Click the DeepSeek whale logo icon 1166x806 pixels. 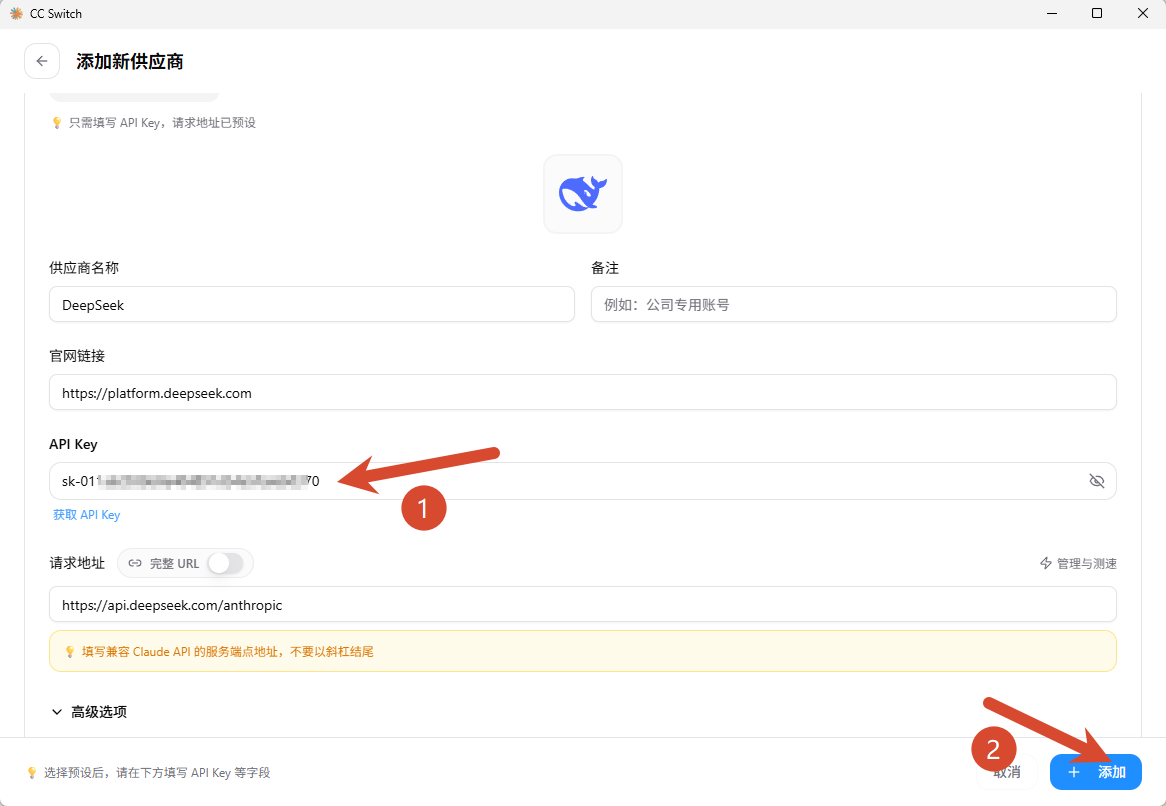click(583, 194)
